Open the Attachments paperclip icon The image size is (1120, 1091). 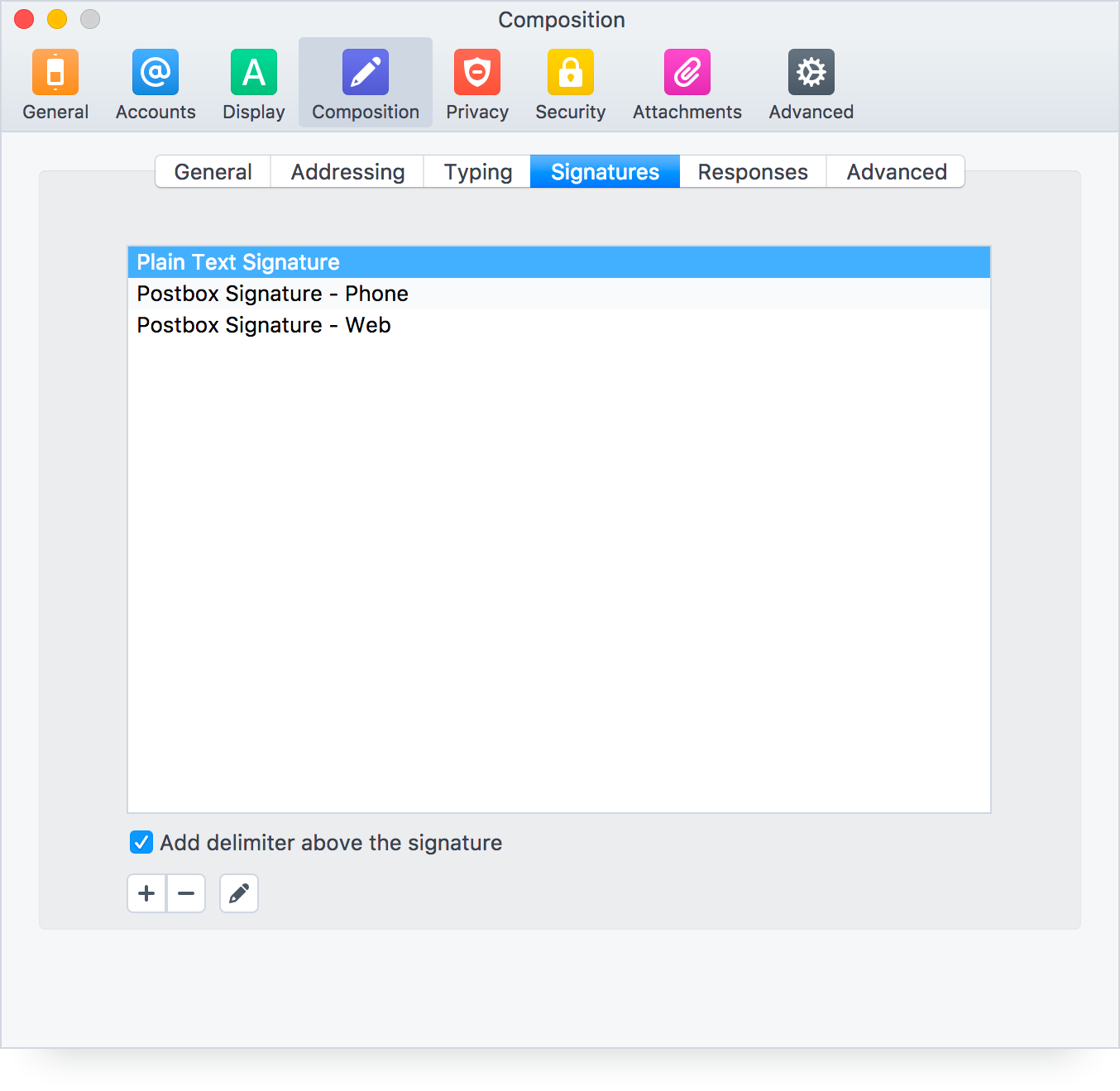(687, 73)
